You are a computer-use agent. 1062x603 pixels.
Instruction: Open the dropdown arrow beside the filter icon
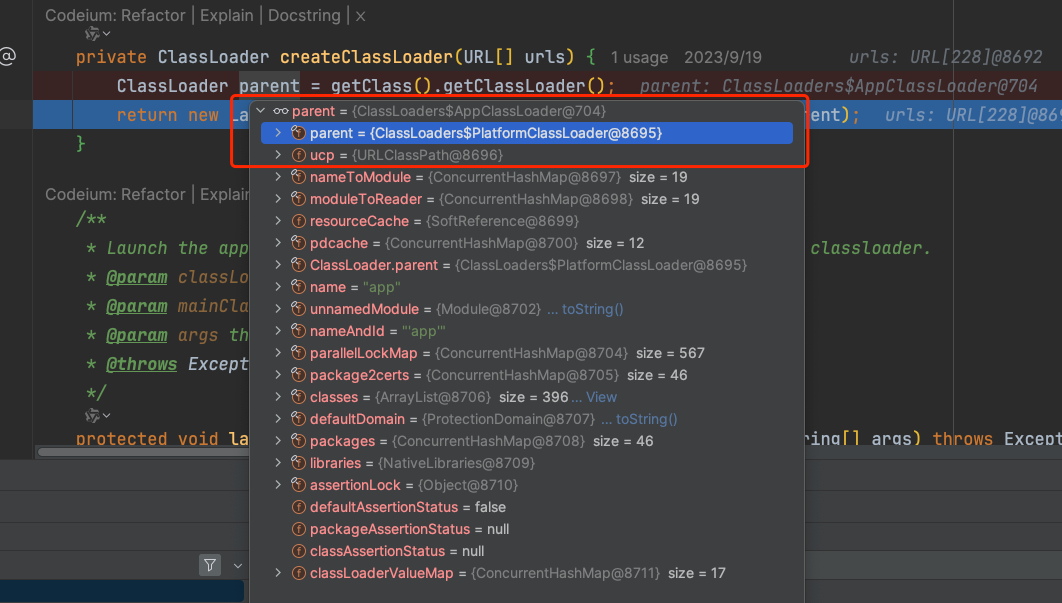237,565
